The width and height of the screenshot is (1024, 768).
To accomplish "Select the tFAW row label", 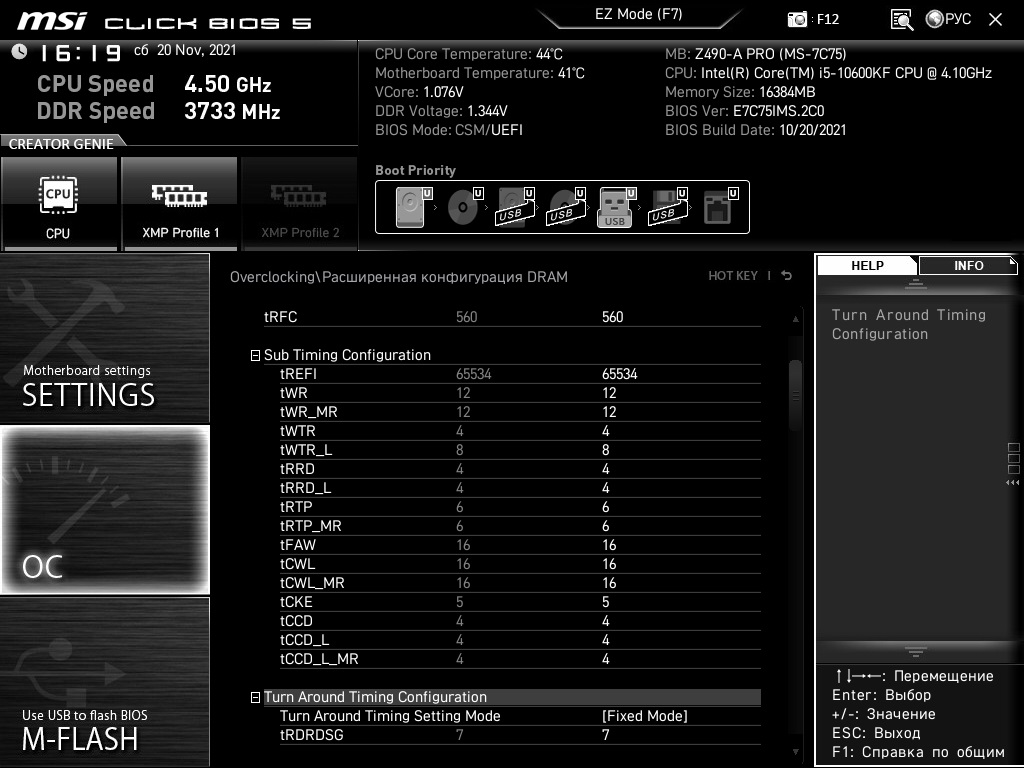I will coord(298,545).
